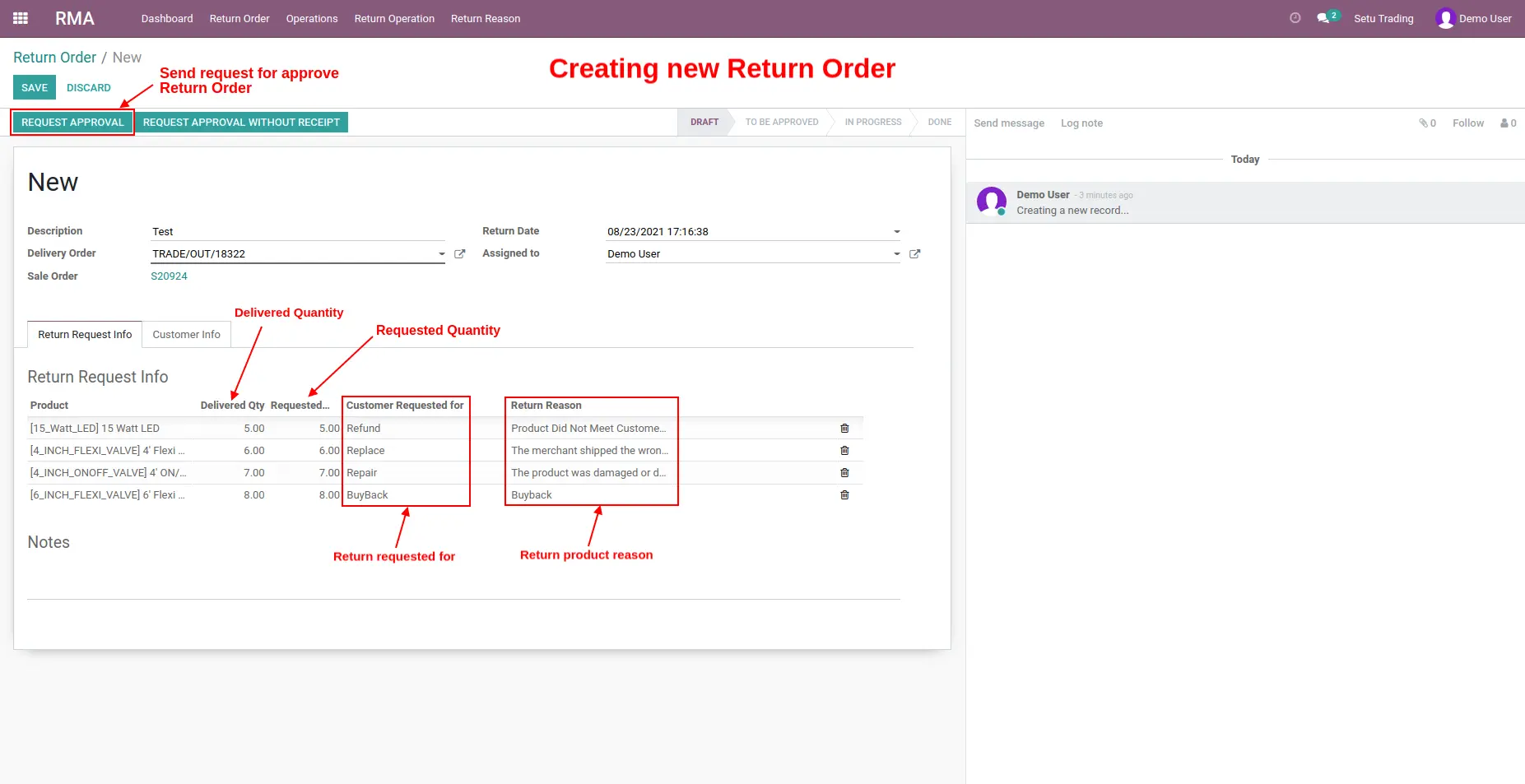The height and width of the screenshot is (784, 1525).
Task: Open the Return Reason menu
Action: pos(486,18)
